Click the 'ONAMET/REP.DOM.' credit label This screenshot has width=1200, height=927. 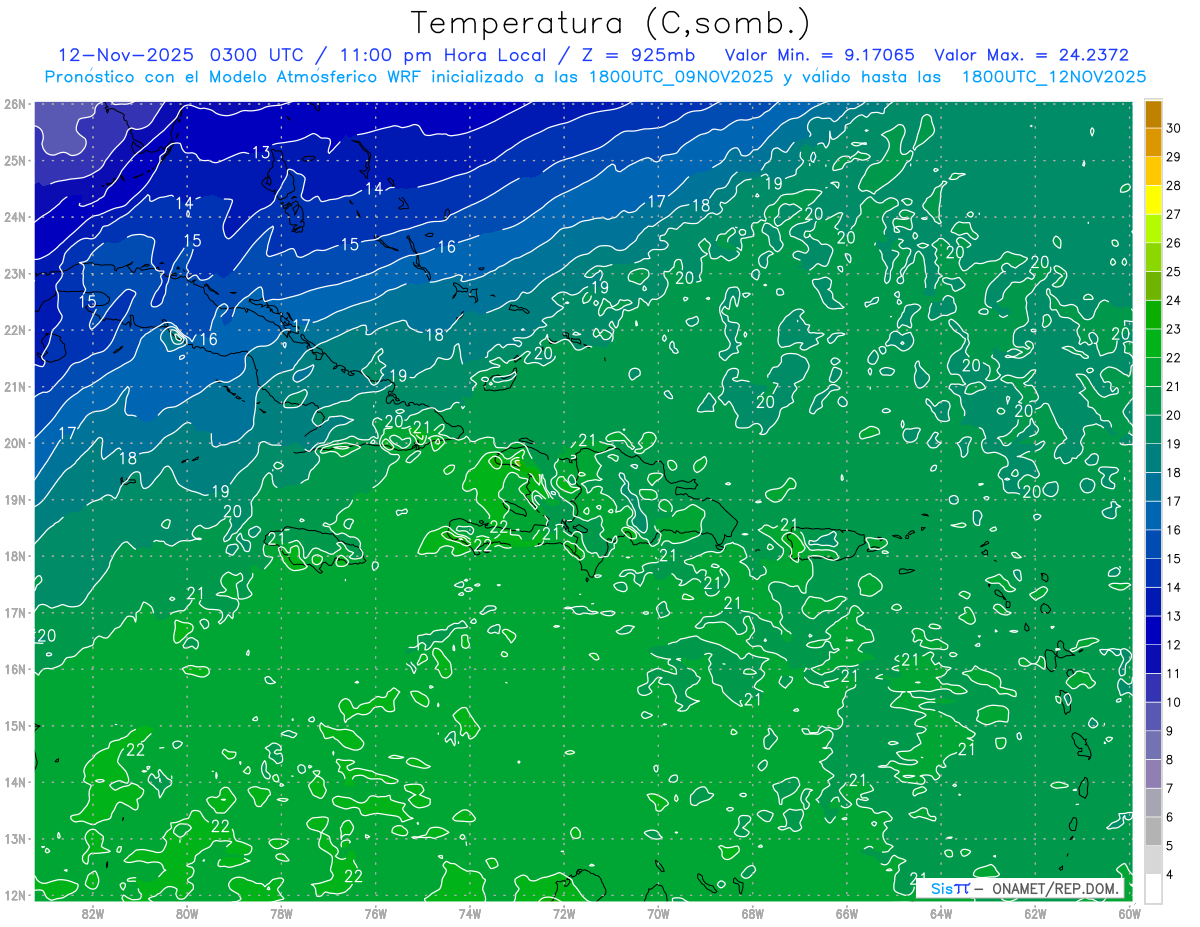1056,888
